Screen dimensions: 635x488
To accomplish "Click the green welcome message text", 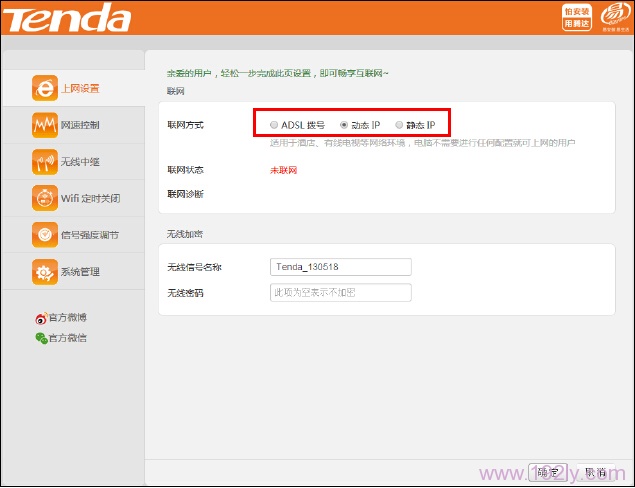I will pyautogui.click(x=277, y=73).
